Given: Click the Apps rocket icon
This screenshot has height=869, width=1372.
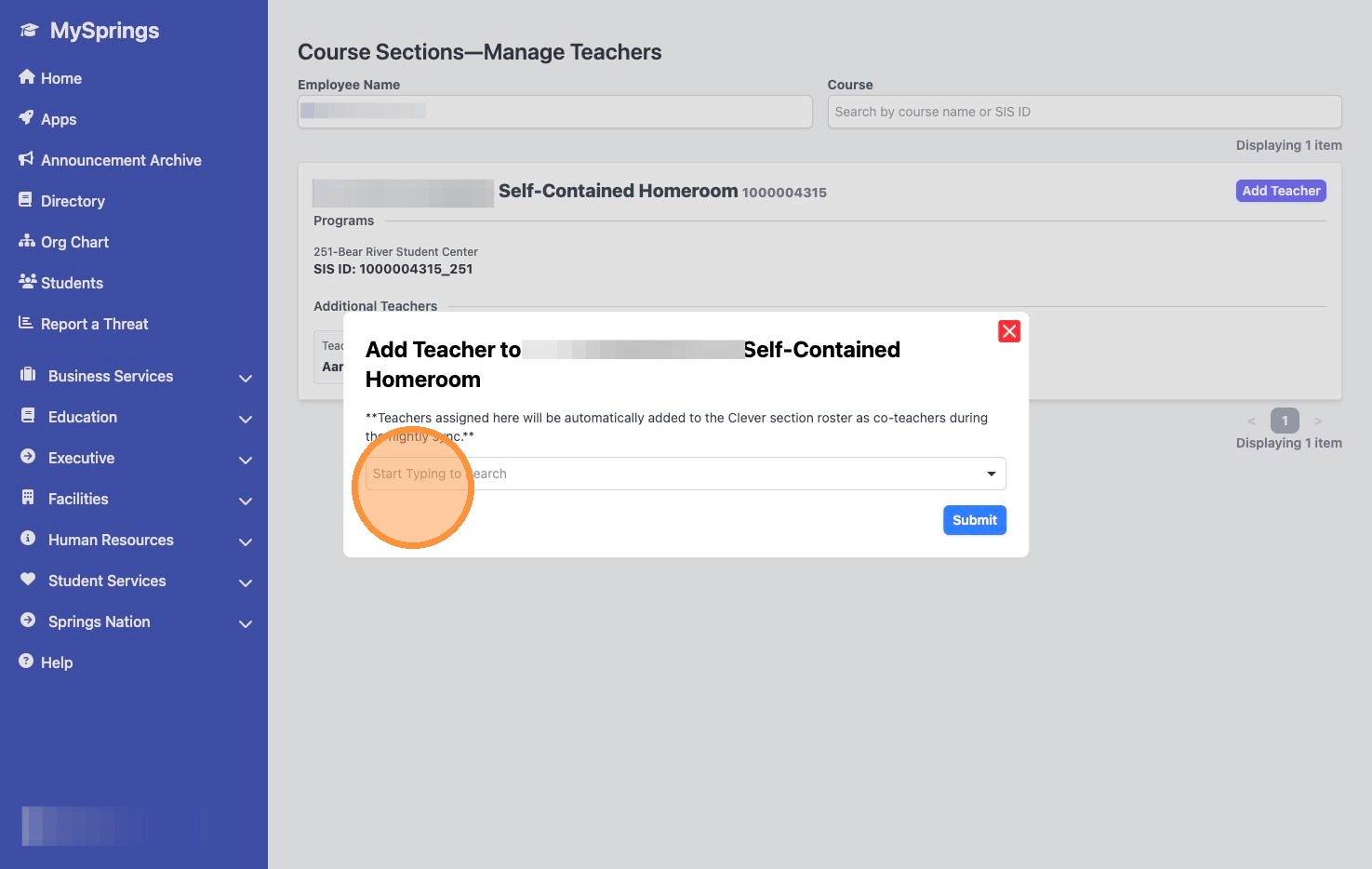Looking at the screenshot, I should (27, 118).
